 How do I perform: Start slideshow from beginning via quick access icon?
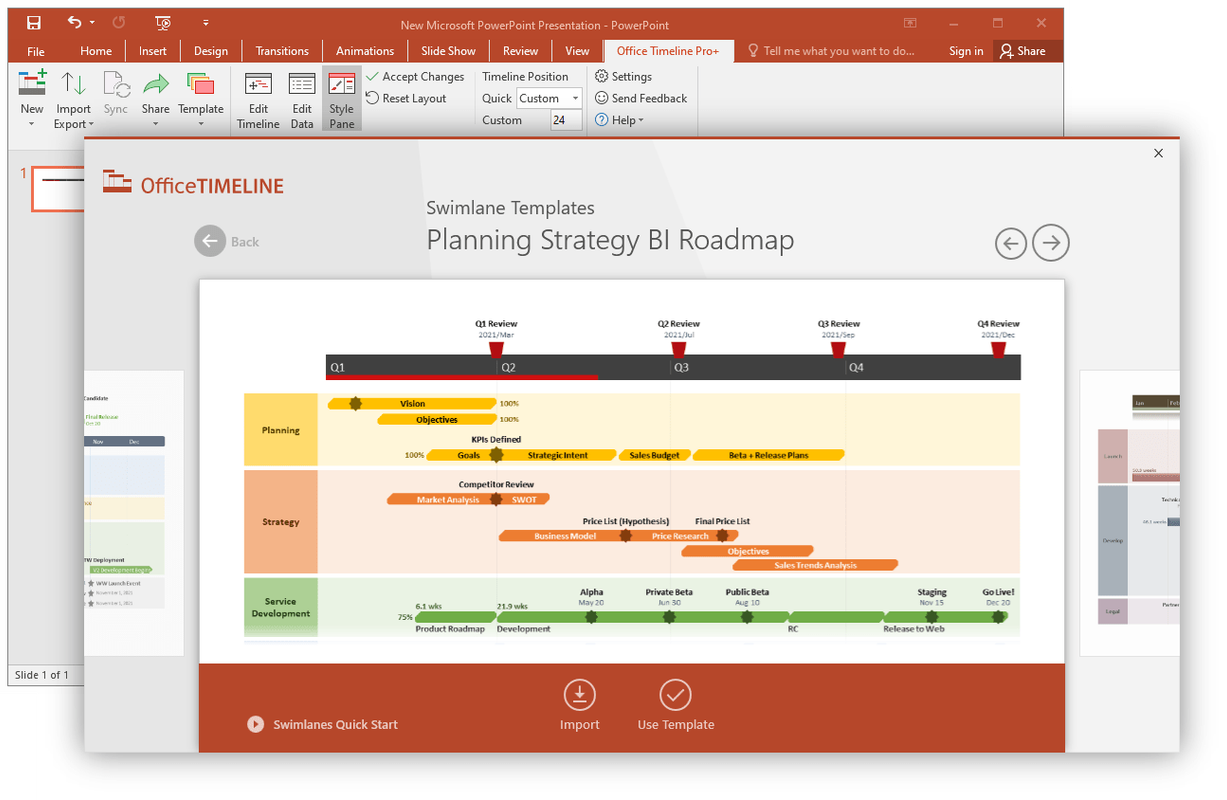tap(163, 22)
